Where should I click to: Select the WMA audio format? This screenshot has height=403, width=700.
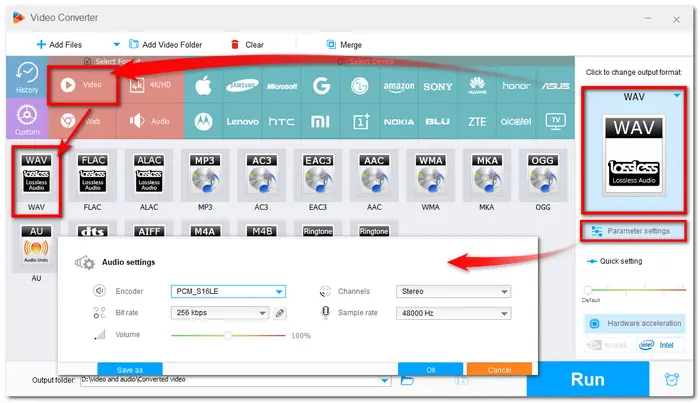coord(430,181)
